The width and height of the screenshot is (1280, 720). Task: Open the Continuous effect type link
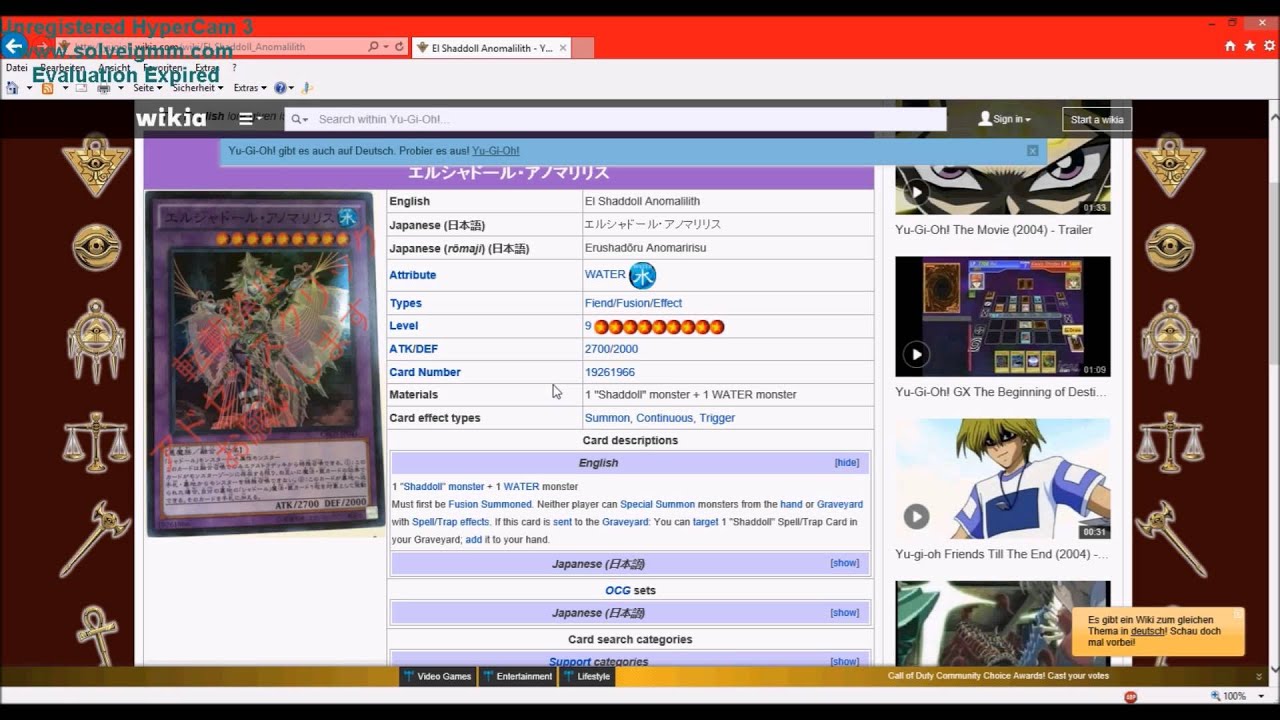click(664, 418)
